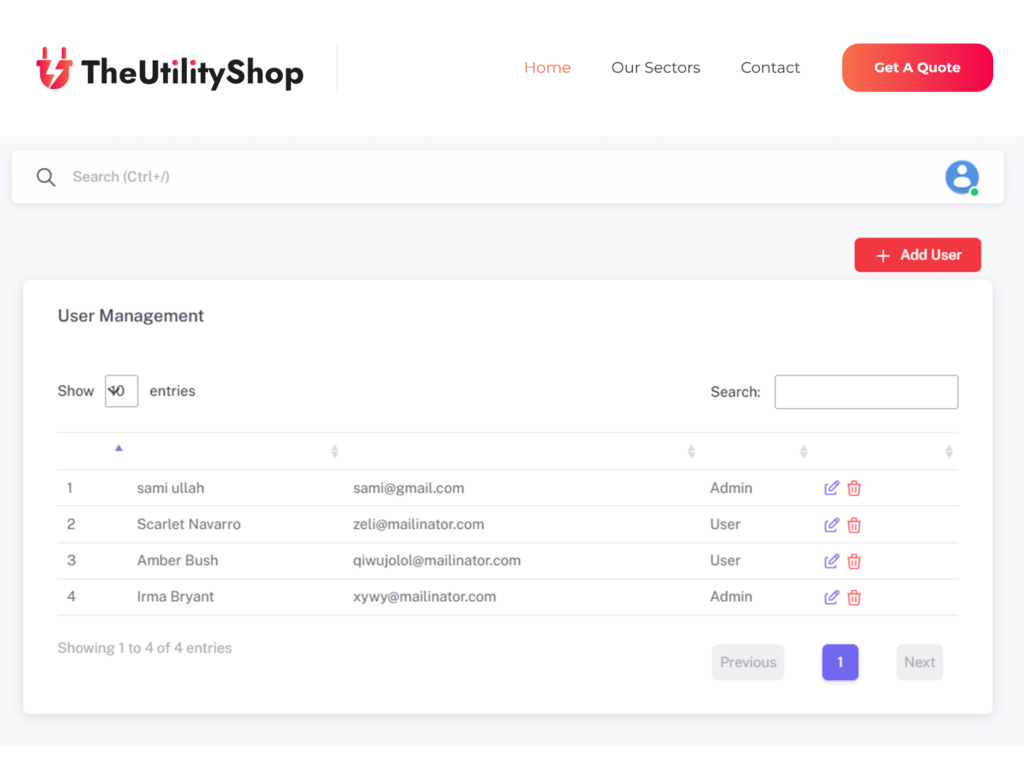1024x764 pixels.
Task: Sort by the first column ascending arrow
Action: point(119,449)
